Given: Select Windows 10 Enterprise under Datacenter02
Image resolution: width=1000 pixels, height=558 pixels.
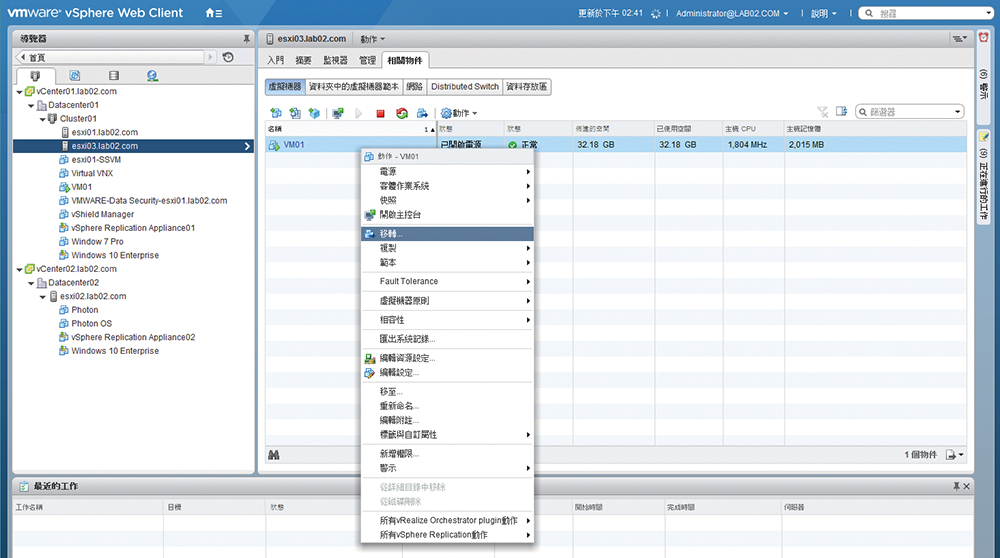Looking at the screenshot, I should click(115, 351).
